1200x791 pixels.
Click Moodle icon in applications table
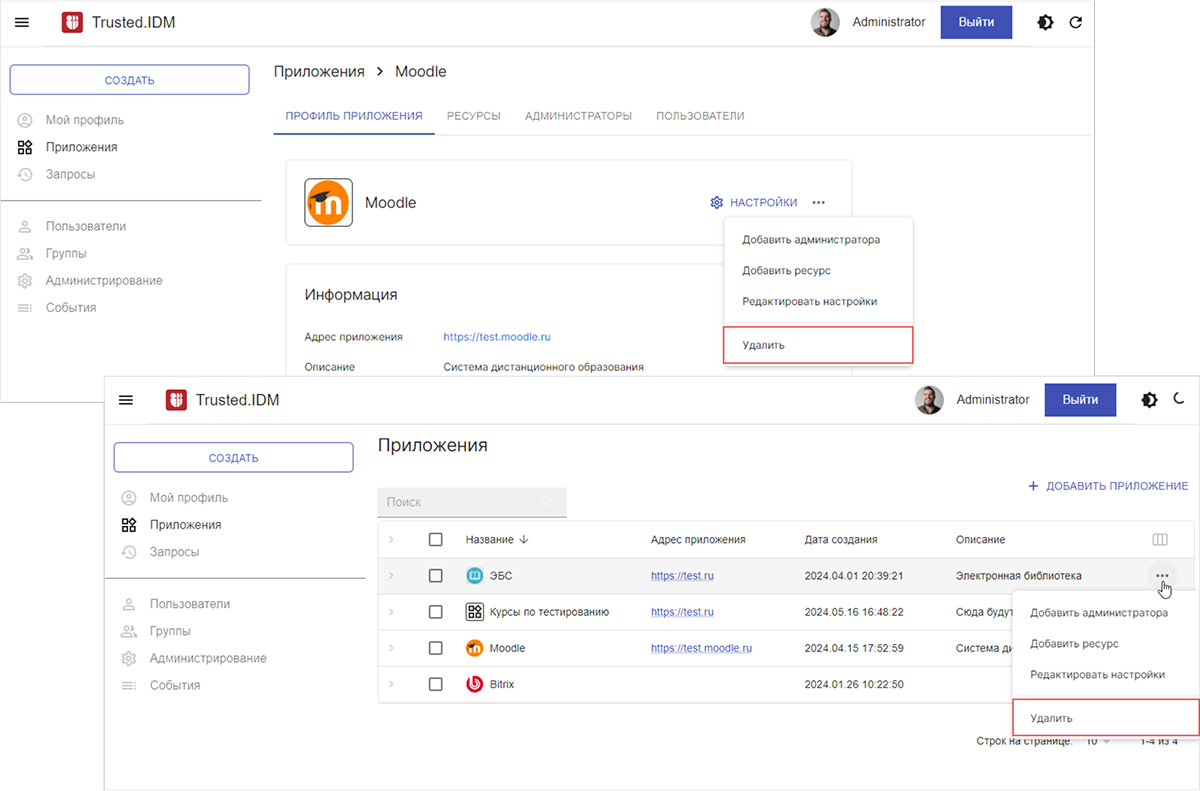click(475, 648)
